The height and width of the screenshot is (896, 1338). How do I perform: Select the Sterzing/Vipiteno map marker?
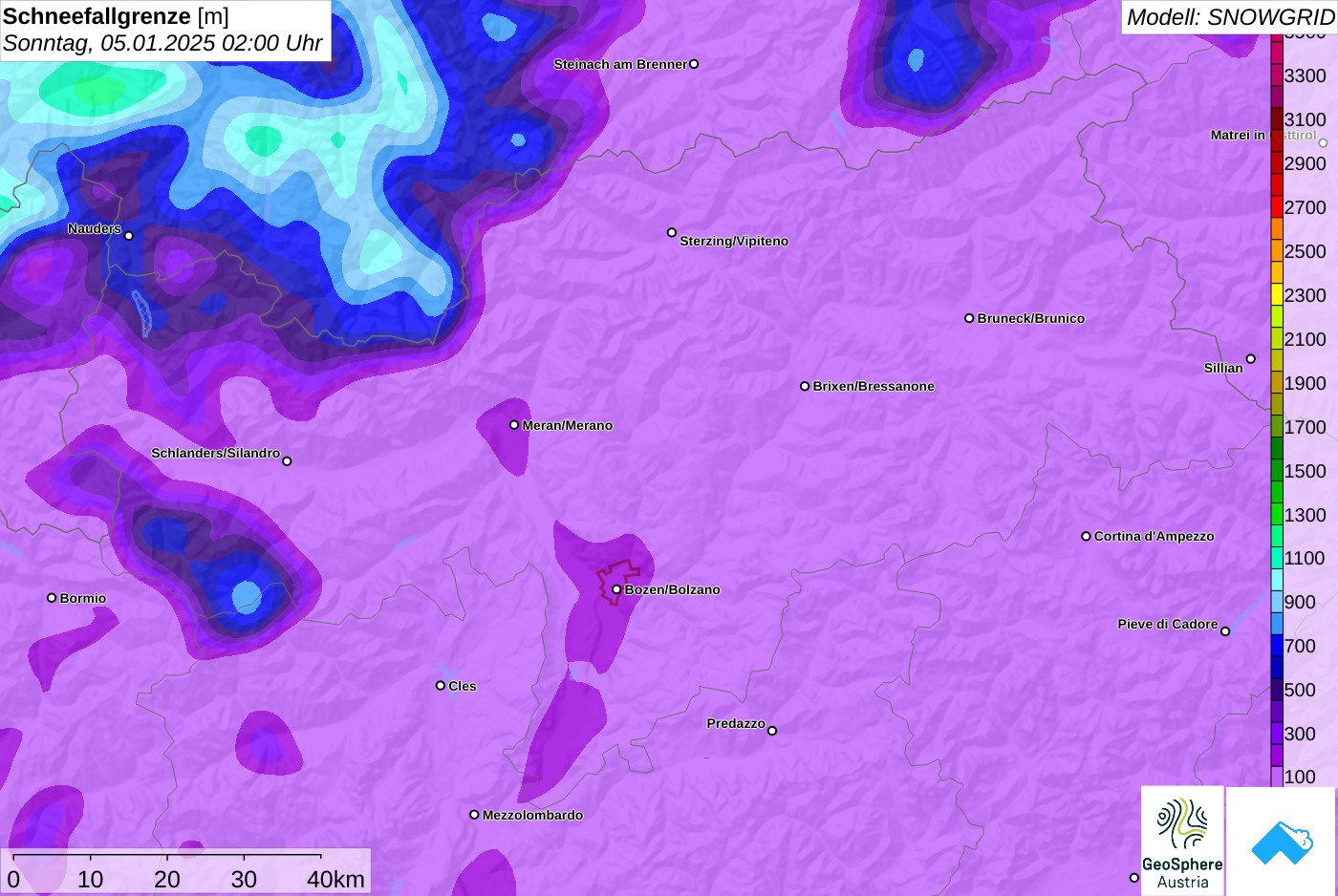pos(672,232)
